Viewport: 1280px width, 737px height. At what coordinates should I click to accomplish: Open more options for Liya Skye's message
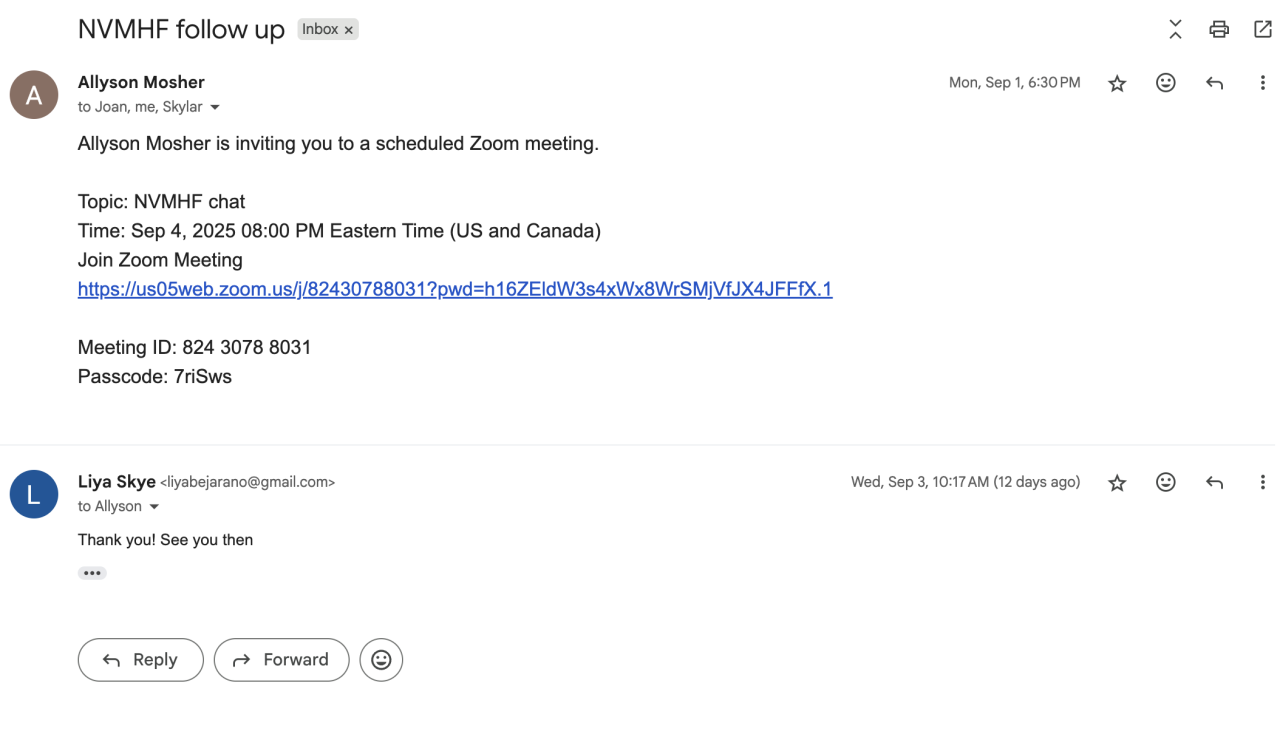(x=1262, y=482)
